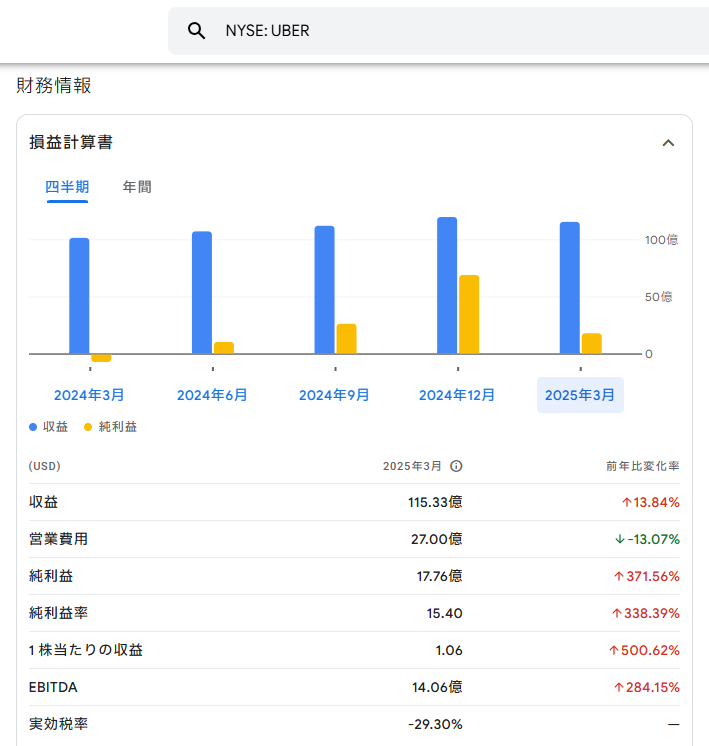Click the 実効税率 row label
709x746 pixels.
tap(59, 724)
